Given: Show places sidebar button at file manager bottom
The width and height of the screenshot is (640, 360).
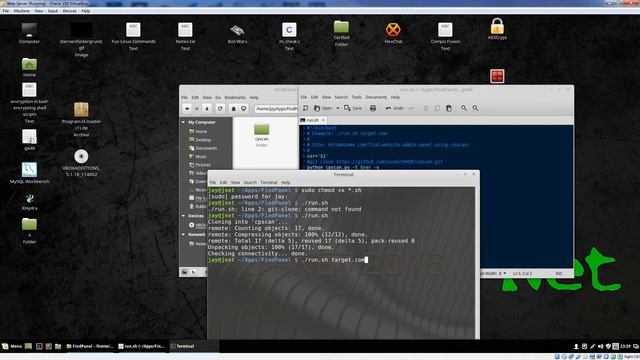Looking at the screenshot, I should click(184, 272).
